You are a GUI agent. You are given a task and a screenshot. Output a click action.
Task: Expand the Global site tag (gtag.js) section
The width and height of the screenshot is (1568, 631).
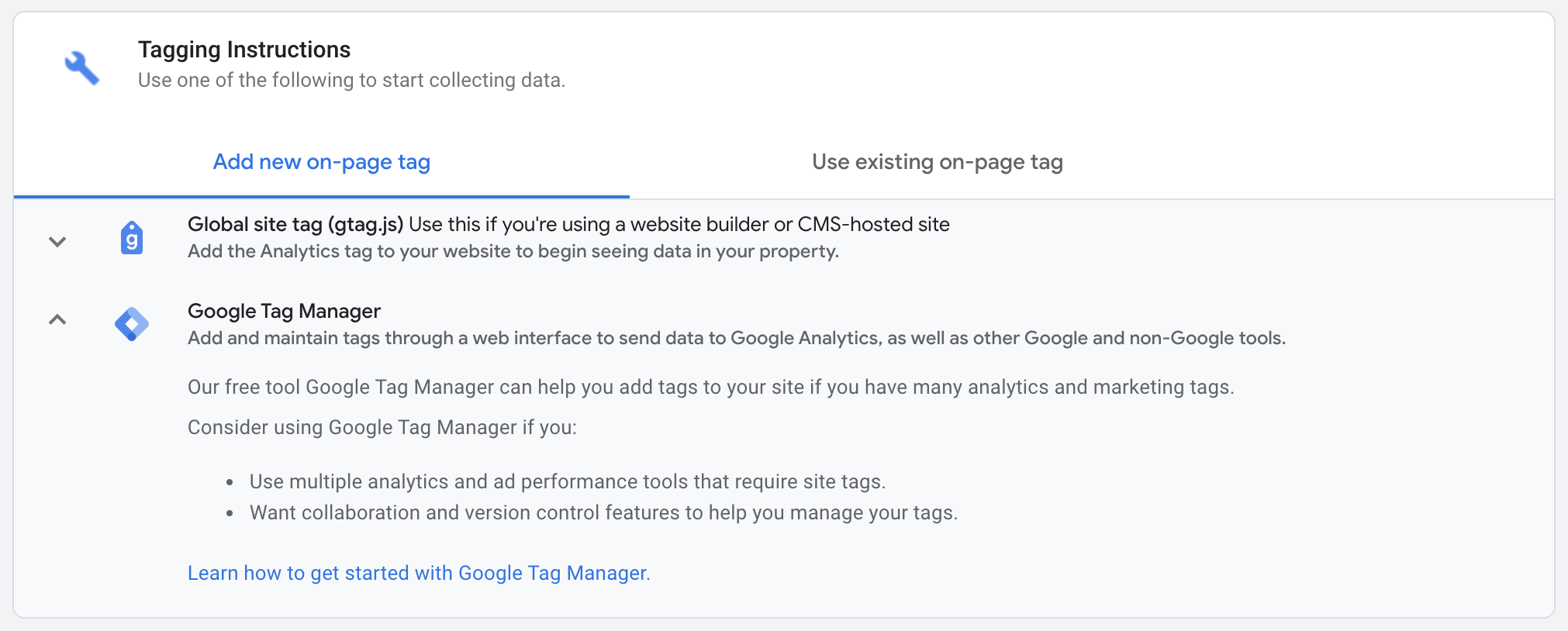pos(57,242)
